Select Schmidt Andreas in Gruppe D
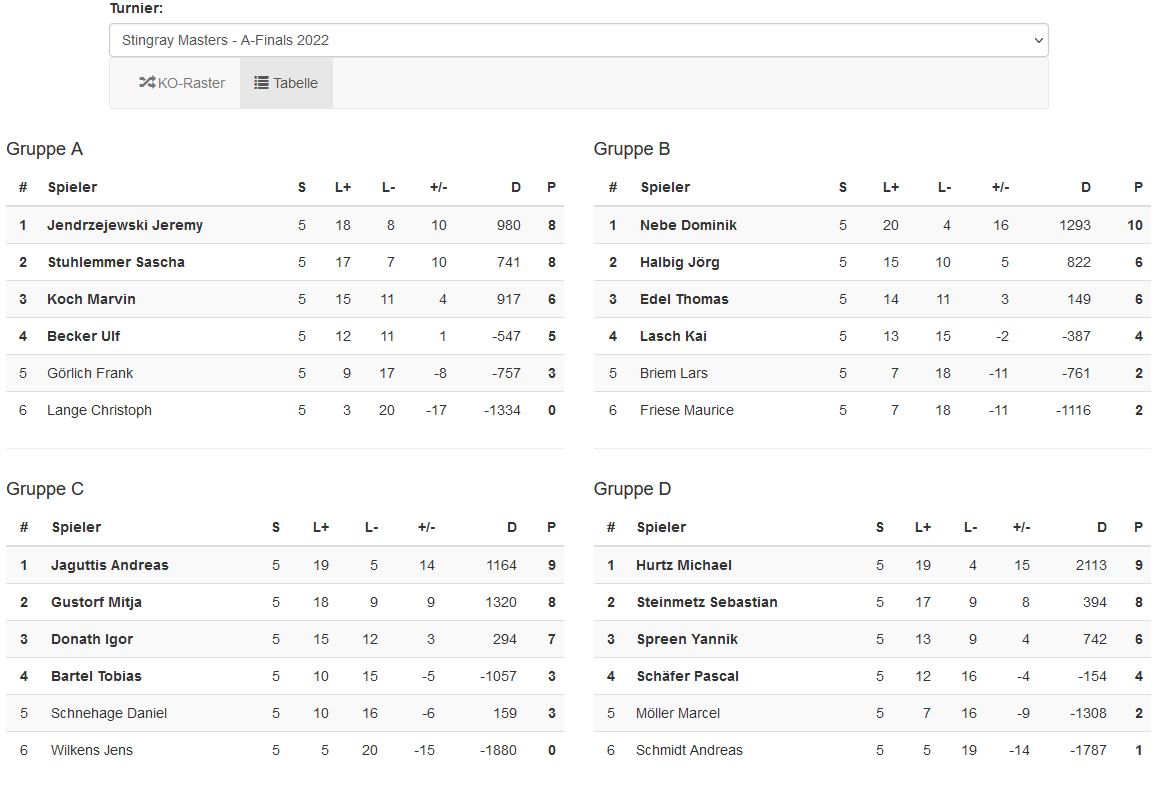Screen dimensions: 1159x785 689,750
